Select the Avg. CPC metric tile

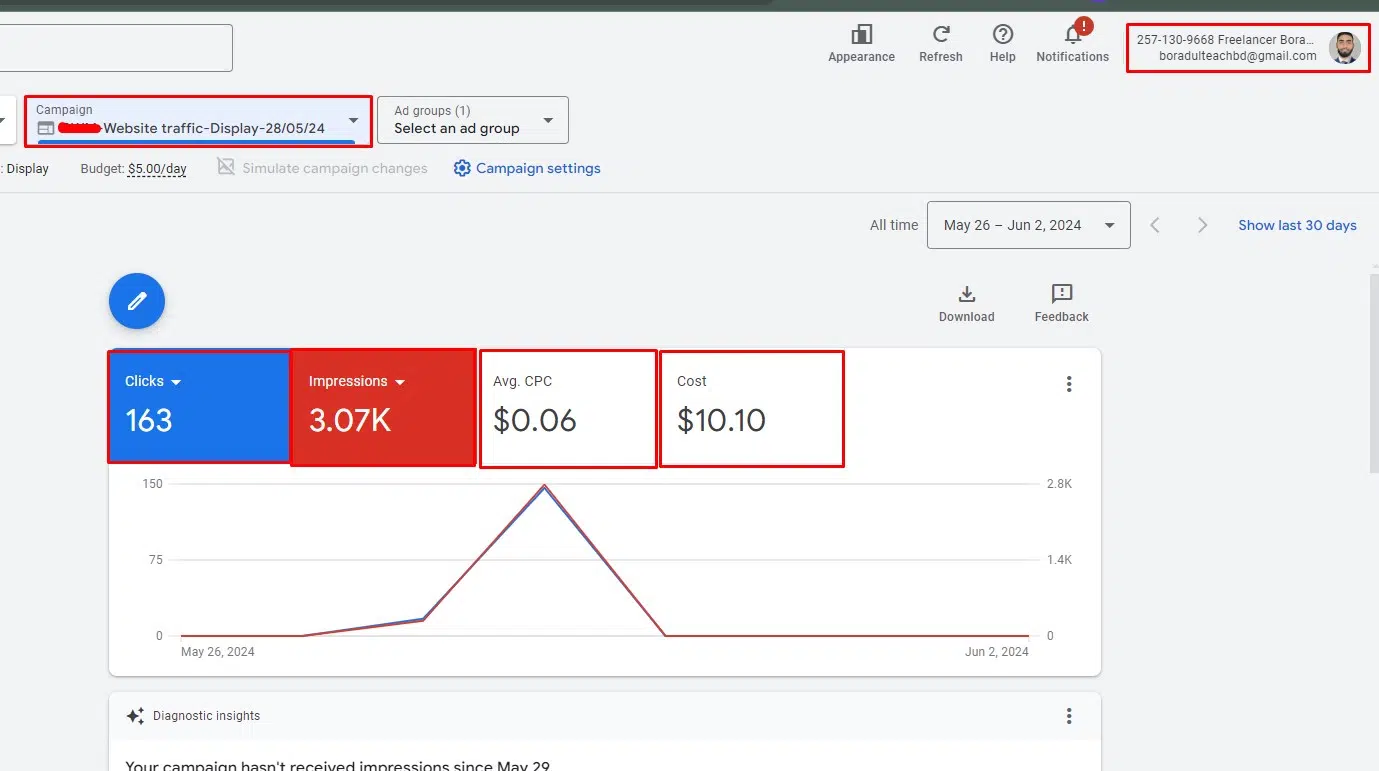567,406
